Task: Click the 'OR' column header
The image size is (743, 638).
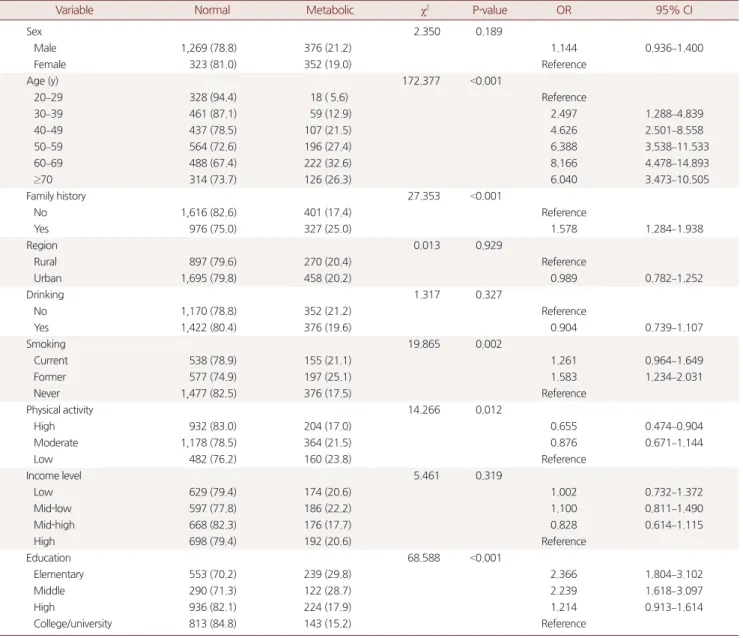Action: pyautogui.click(x=564, y=10)
